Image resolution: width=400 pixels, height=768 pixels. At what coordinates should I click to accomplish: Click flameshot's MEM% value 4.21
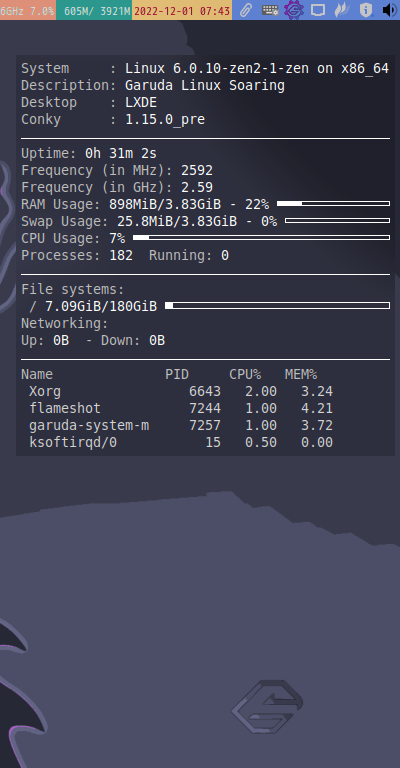pyautogui.click(x=317, y=408)
